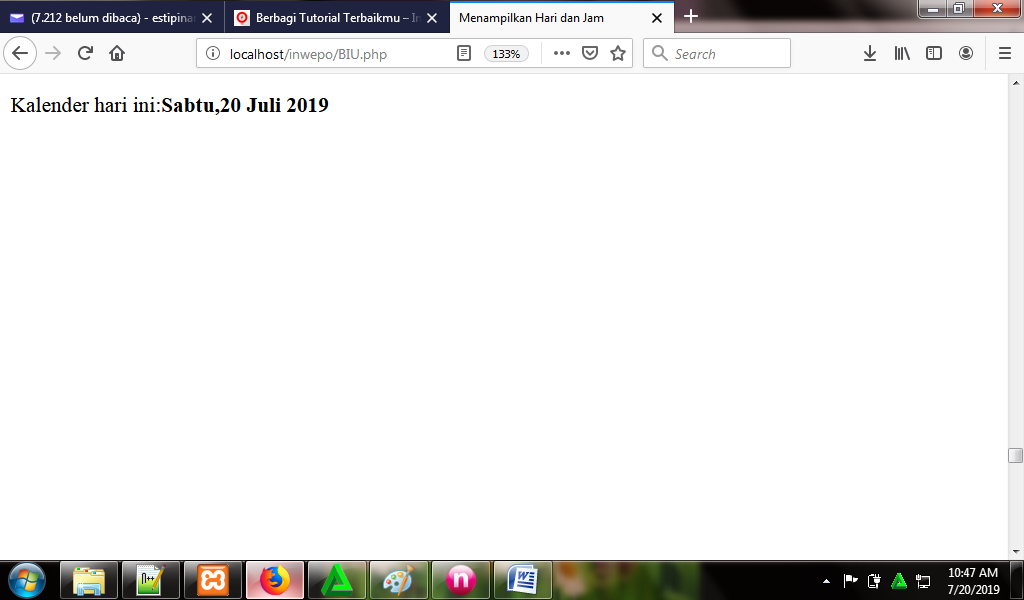Bookmark this page with the star icon
The height and width of the screenshot is (600, 1024).
pyautogui.click(x=618, y=54)
